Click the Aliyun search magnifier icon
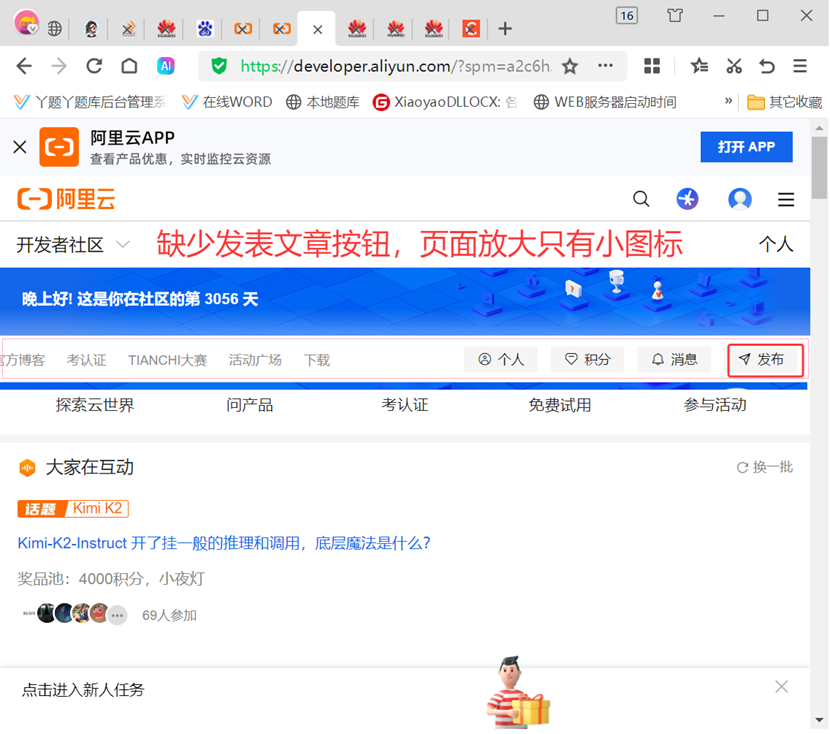The height and width of the screenshot is (734, 830). point(641,199)
